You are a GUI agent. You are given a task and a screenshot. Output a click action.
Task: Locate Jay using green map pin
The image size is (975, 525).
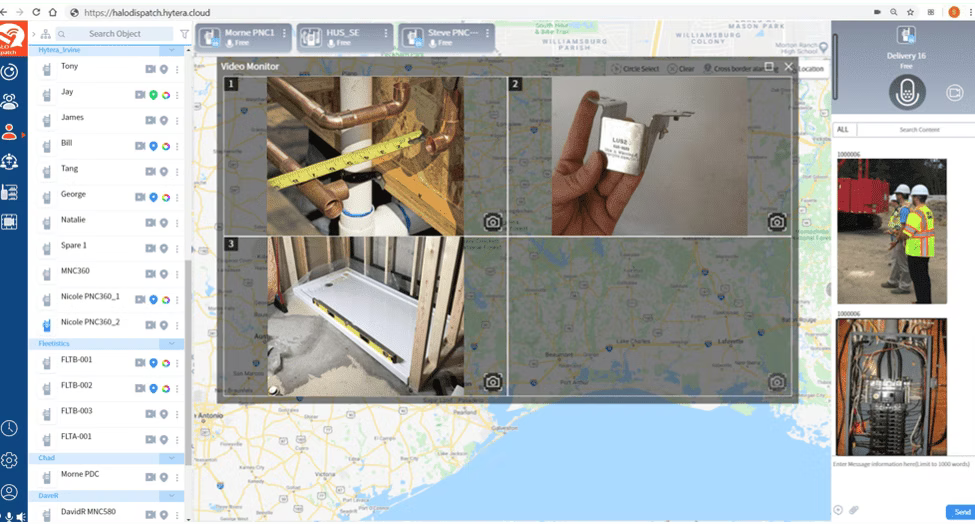154,95
